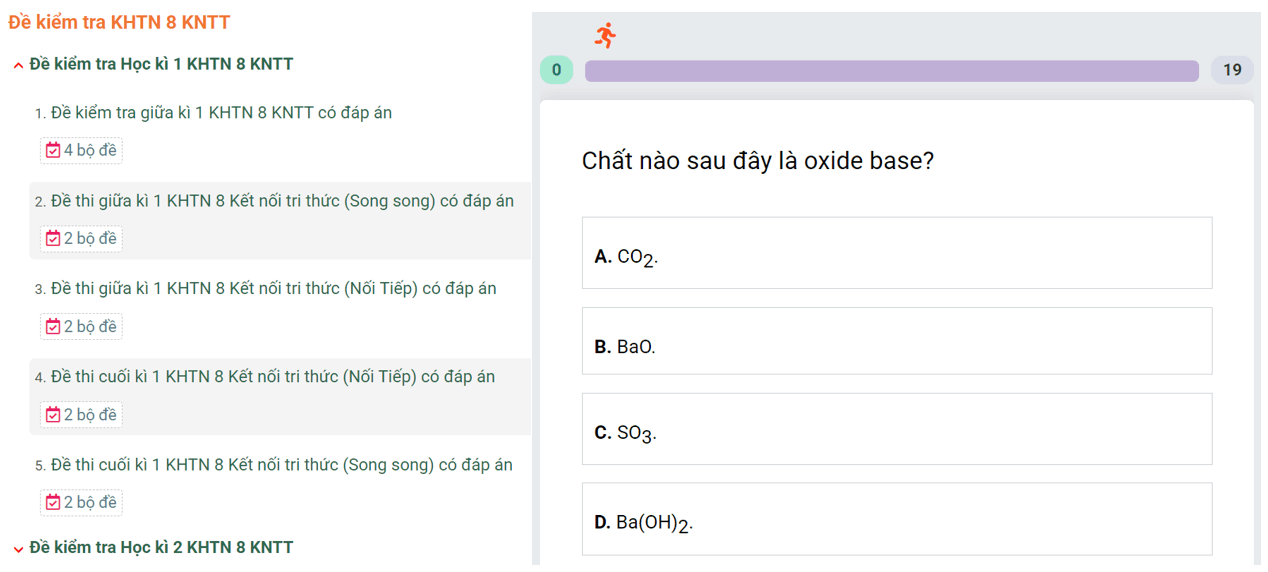Click the question count badge showing 19
This screenshot has width=1268, height=572.
pos(1232,70)
